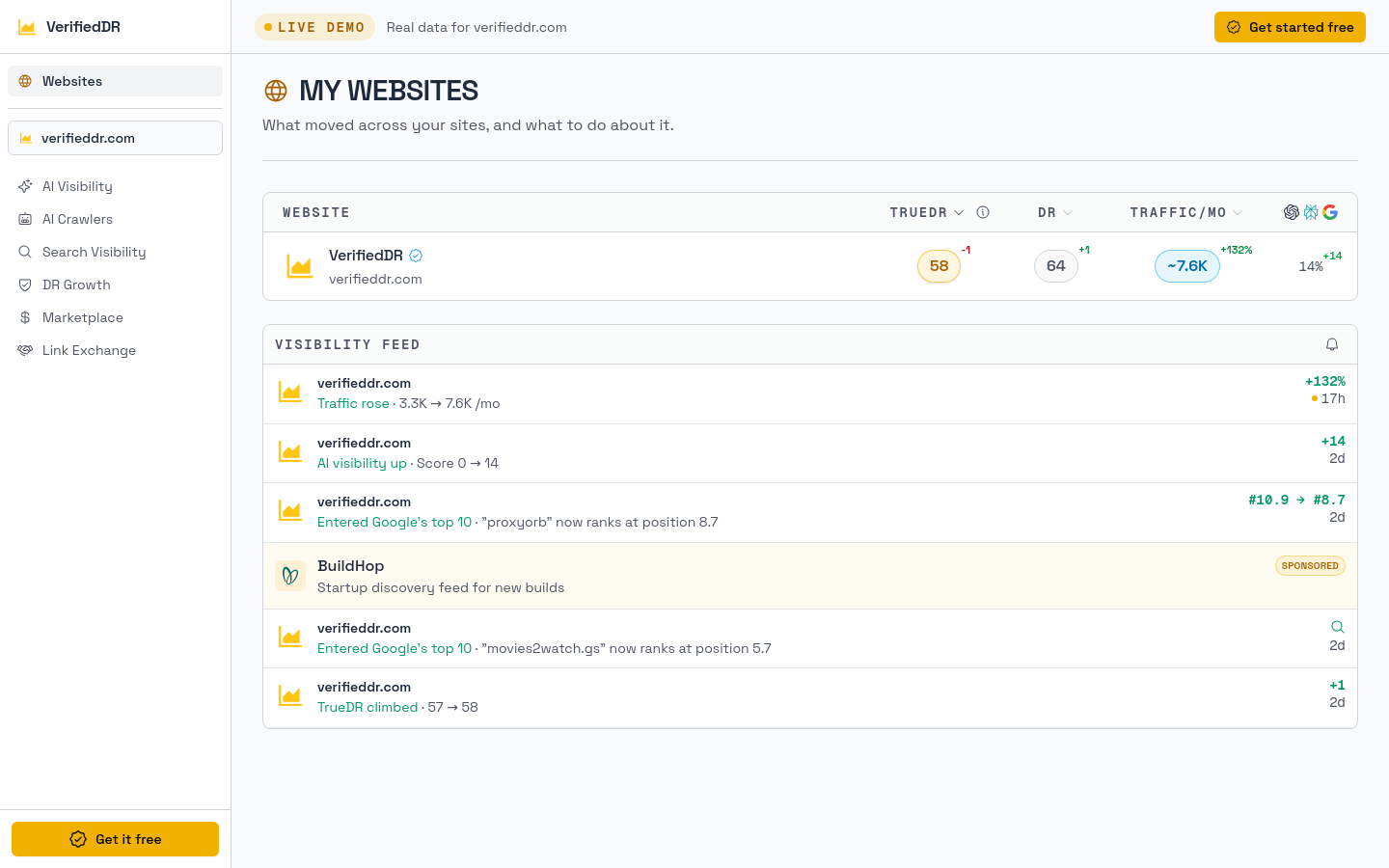Click the SPONSORED tag
Viewport: 1389px width, 868px height.
point(1310,566)
